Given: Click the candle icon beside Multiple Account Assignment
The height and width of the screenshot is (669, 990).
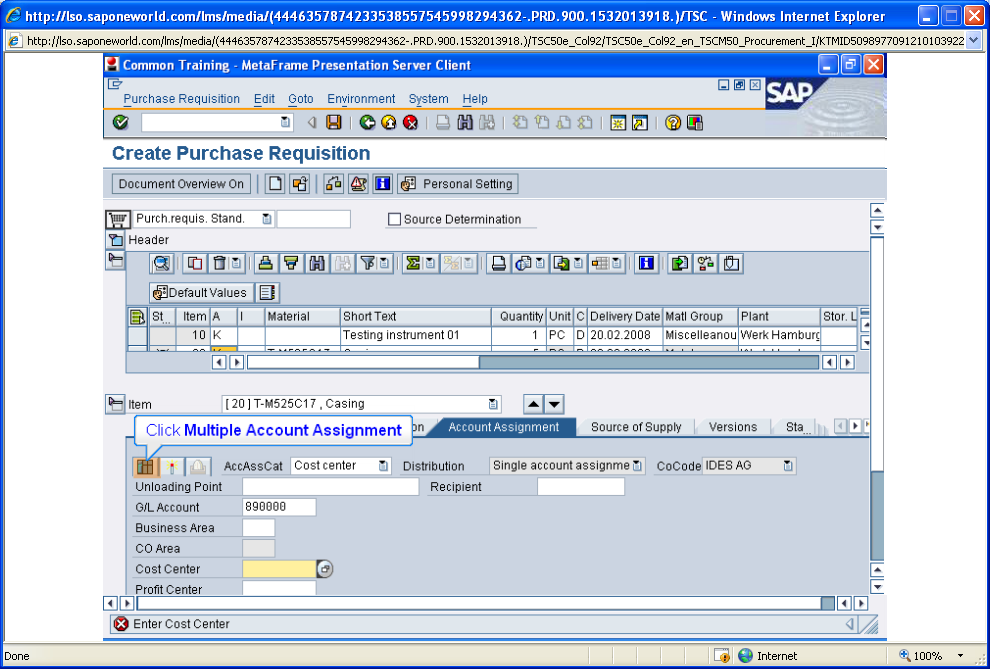Looking at the screenshot, I should pyautogui.click(x=172, y=466).
